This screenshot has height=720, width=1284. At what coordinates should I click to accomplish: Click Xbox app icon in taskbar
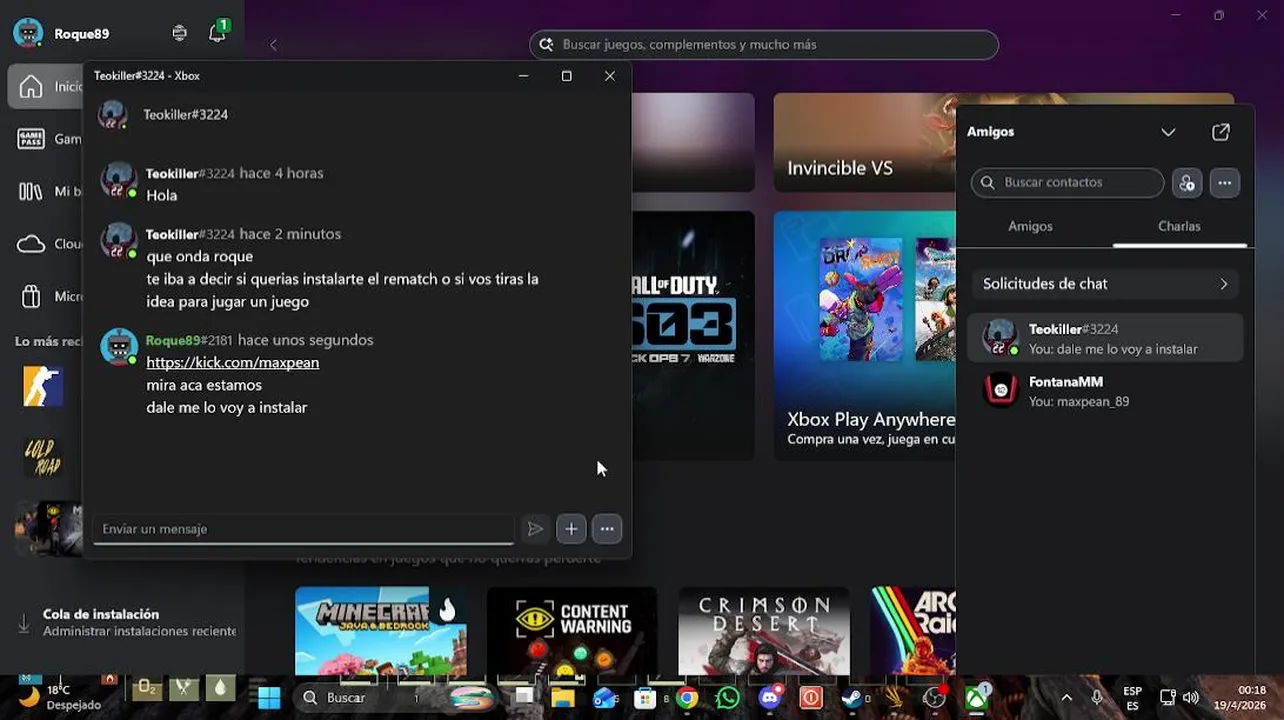(976, 697)
